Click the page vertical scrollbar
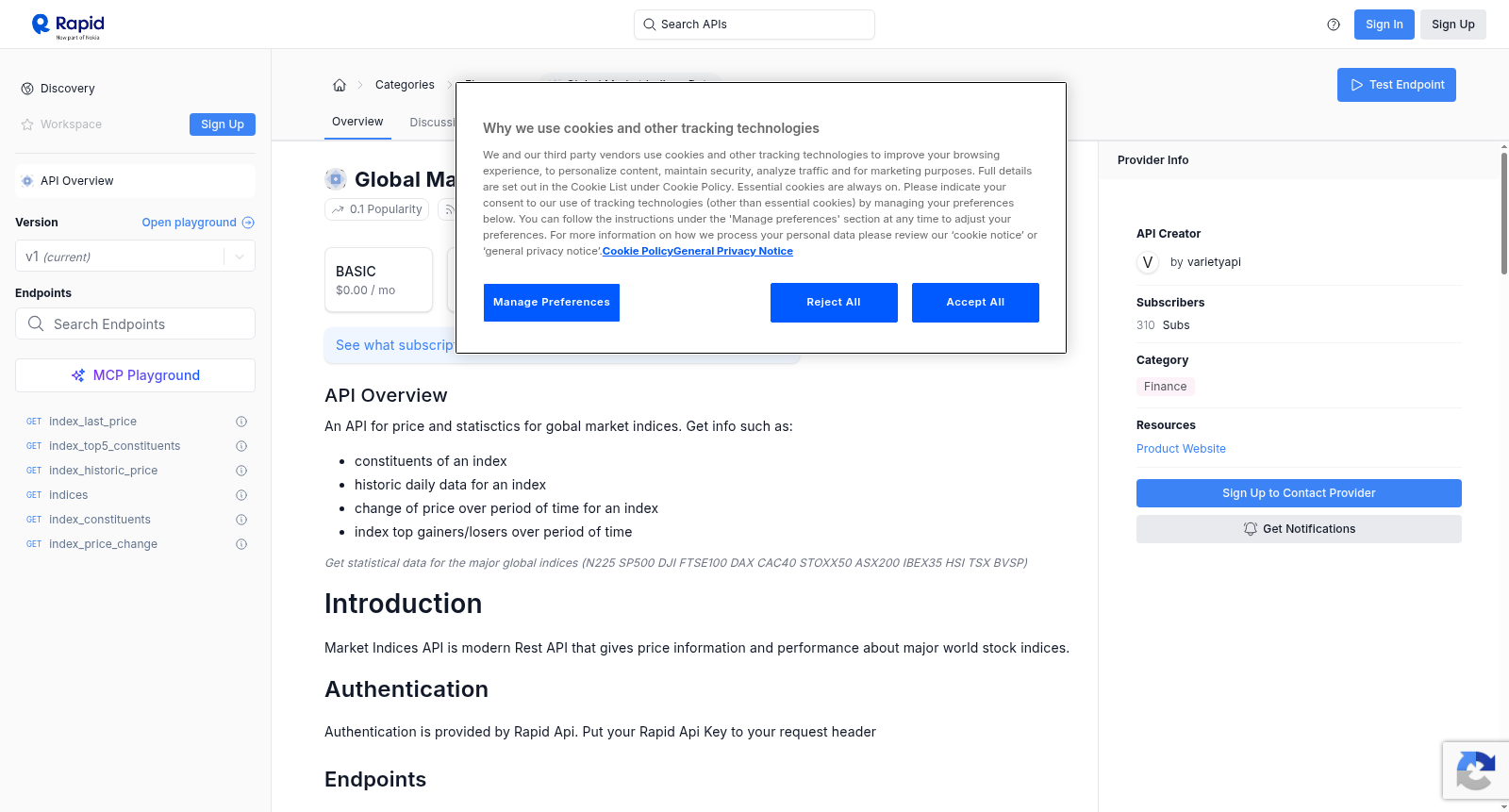The width and height of the screenshot is (1509, 812). (x=1503, y=213)
